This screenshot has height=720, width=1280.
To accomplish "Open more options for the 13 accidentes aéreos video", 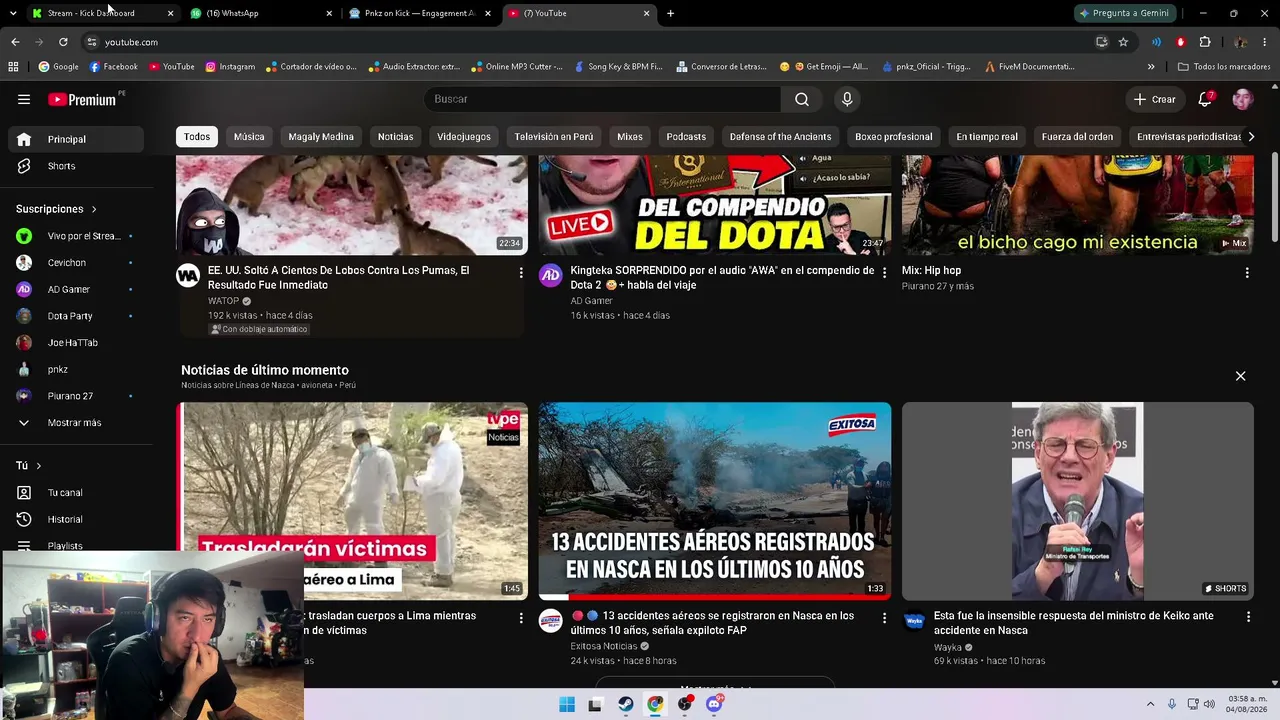I will [884, 618].
